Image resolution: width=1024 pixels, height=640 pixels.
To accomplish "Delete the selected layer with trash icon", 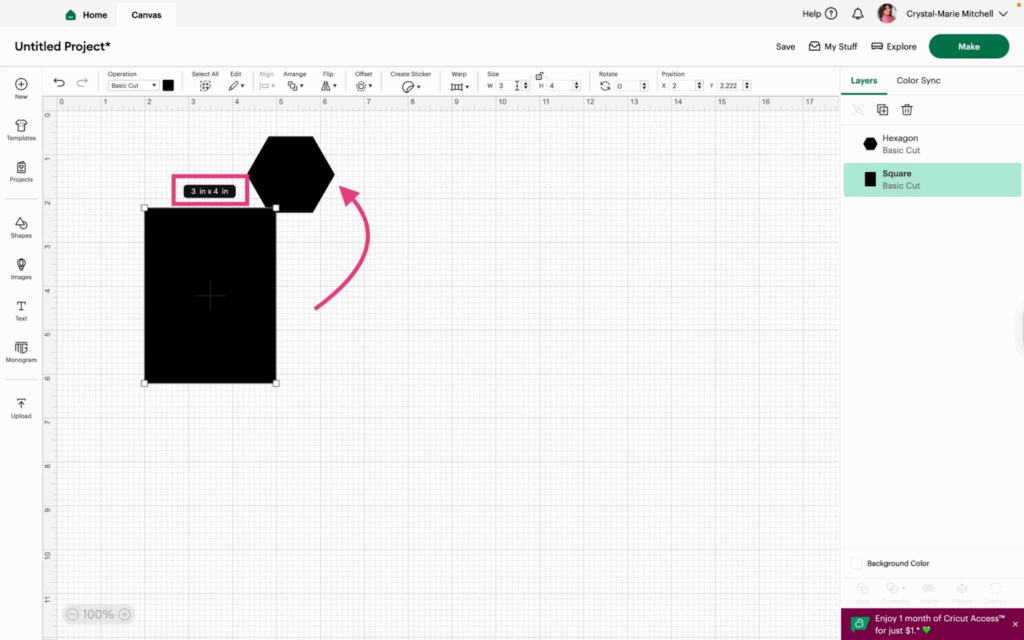I will coord(906,110).
